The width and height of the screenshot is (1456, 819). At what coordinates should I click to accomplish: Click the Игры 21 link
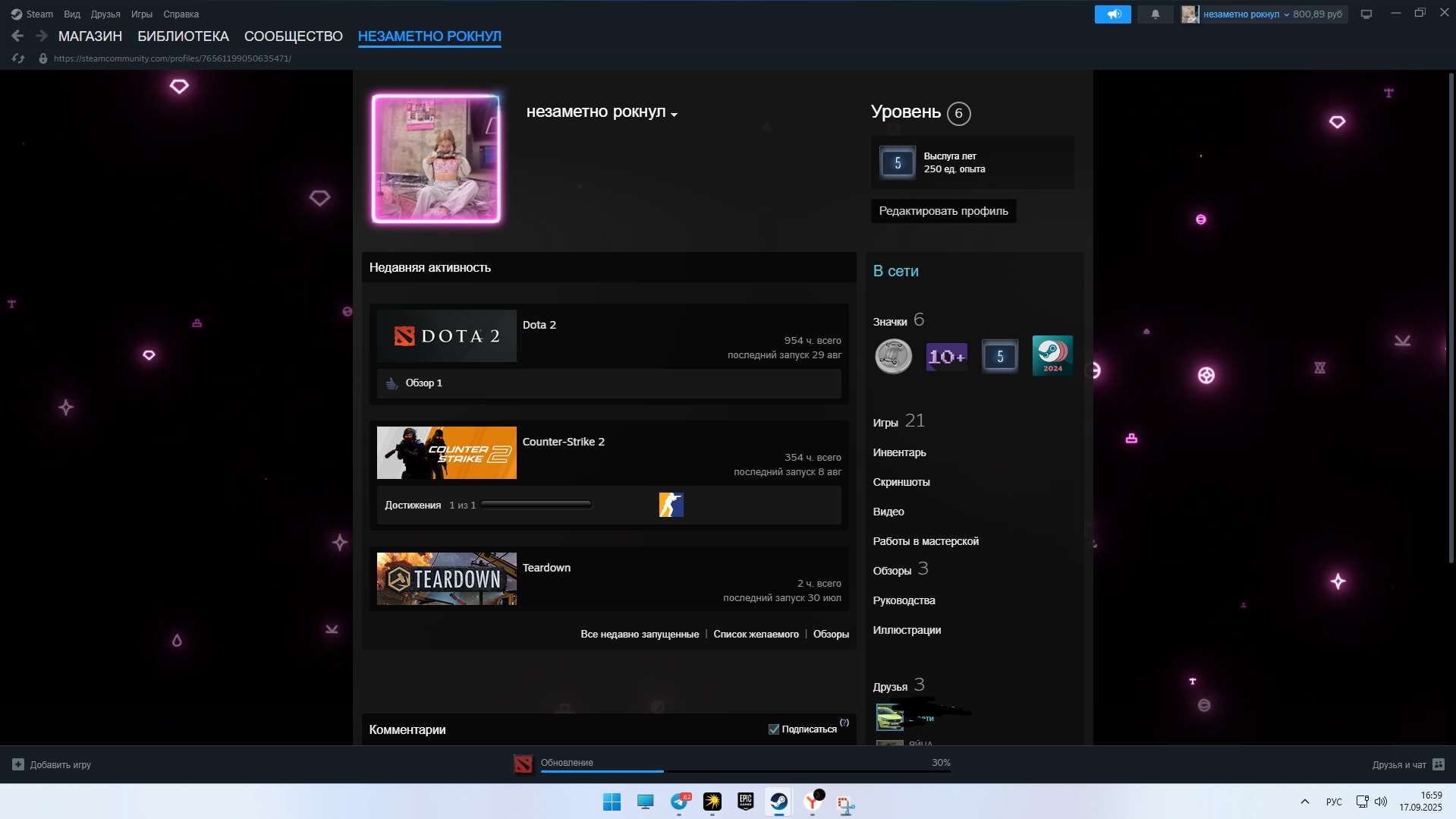coord(898,421)
